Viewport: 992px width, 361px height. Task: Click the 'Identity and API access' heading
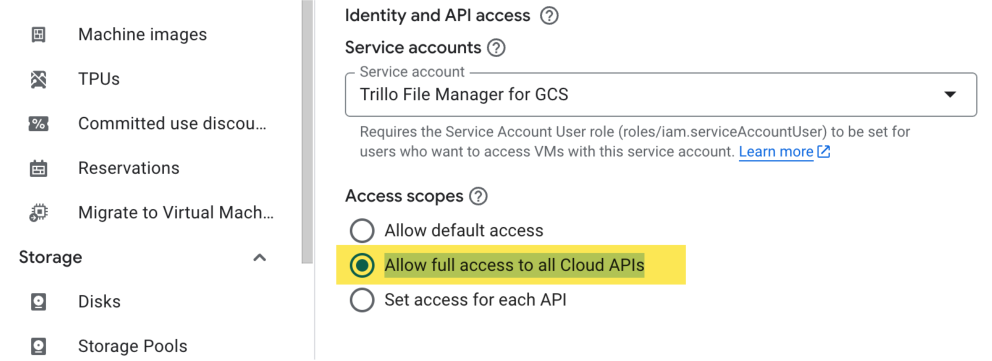click(437, 16)
